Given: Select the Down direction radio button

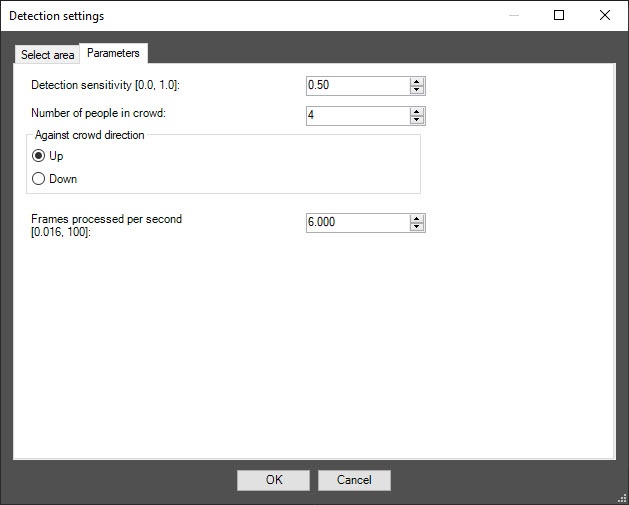Looking at the screenshot, I should pos(38,178).
